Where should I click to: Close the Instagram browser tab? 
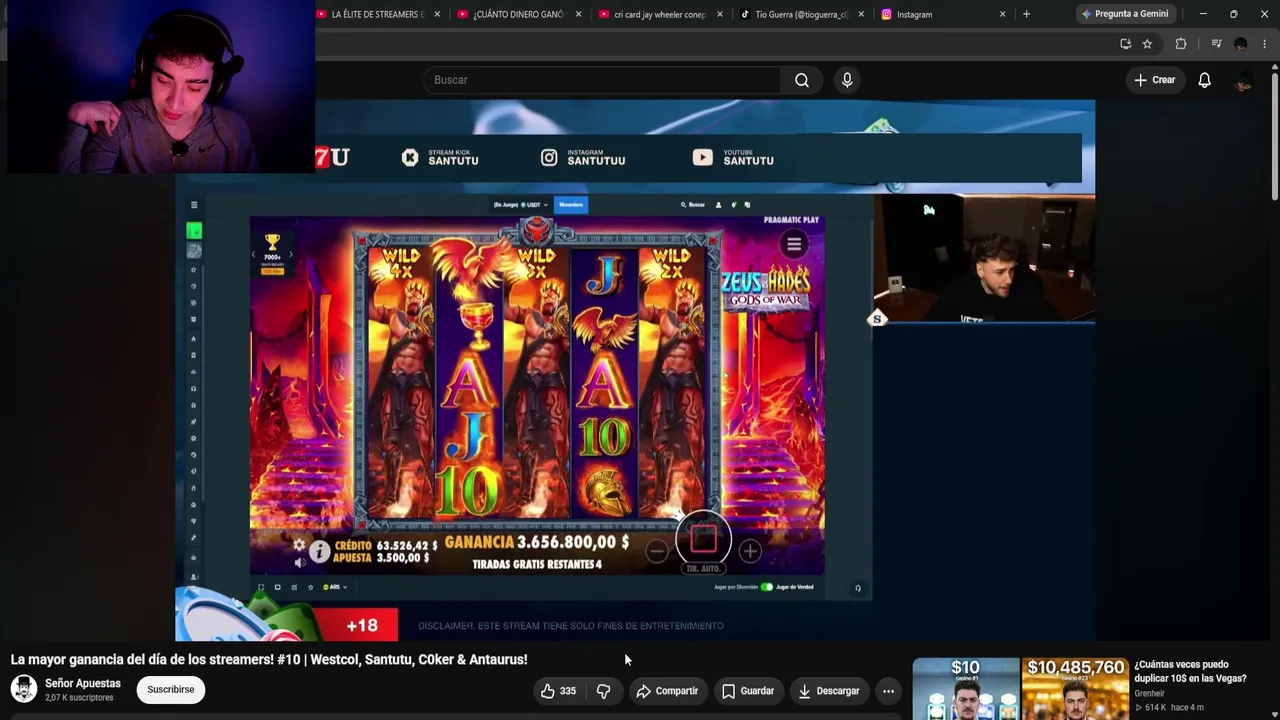(x=1002, y=14)
